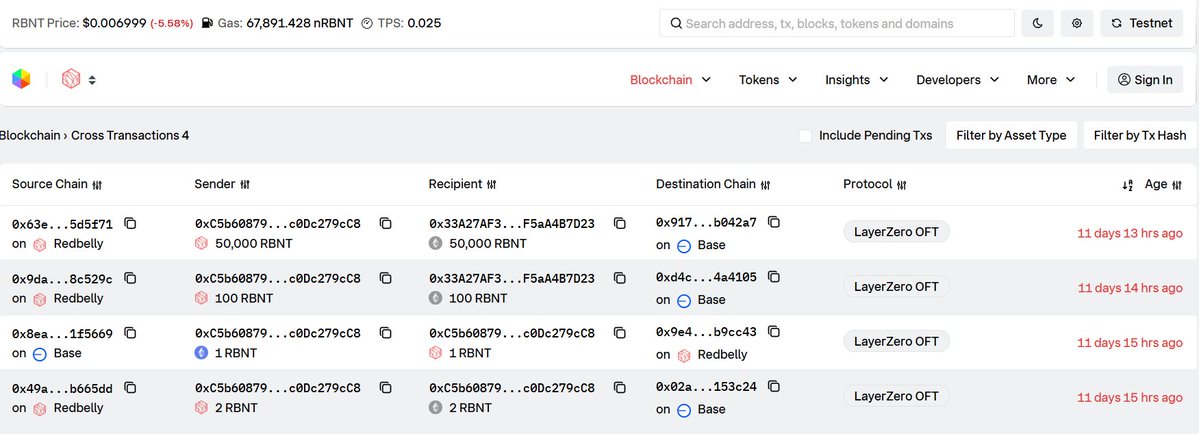Viewport: 1199px width, 434px height.
Task: Click the Source Chain filter icon
Action: [x=97, y=184]
